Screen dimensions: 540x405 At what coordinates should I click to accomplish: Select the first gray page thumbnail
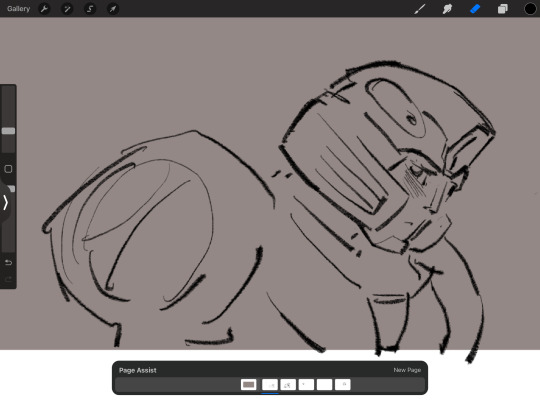click(249, 384)
